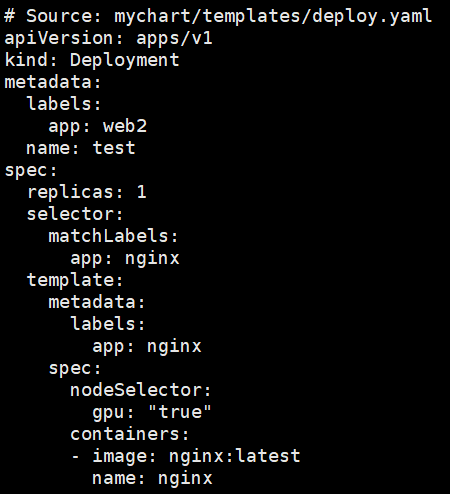Click the web2 label value
The width and height of the screenshot is (450, 494).
click(125, 126)
